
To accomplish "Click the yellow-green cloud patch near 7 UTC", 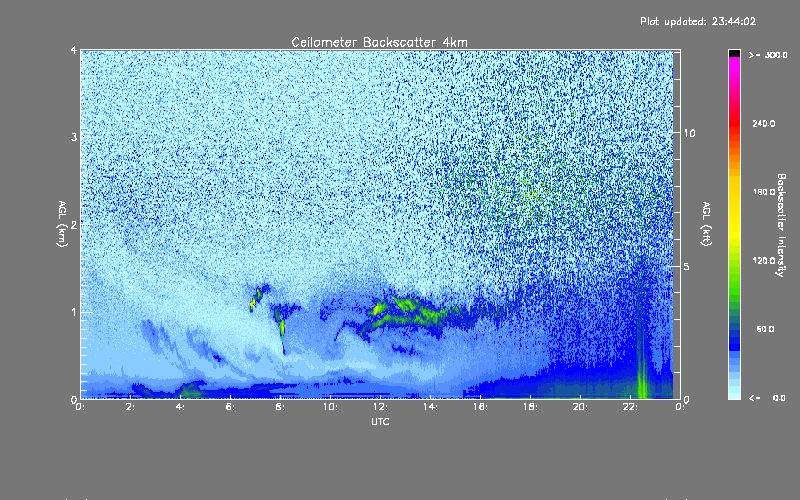I will click(258, 297).
